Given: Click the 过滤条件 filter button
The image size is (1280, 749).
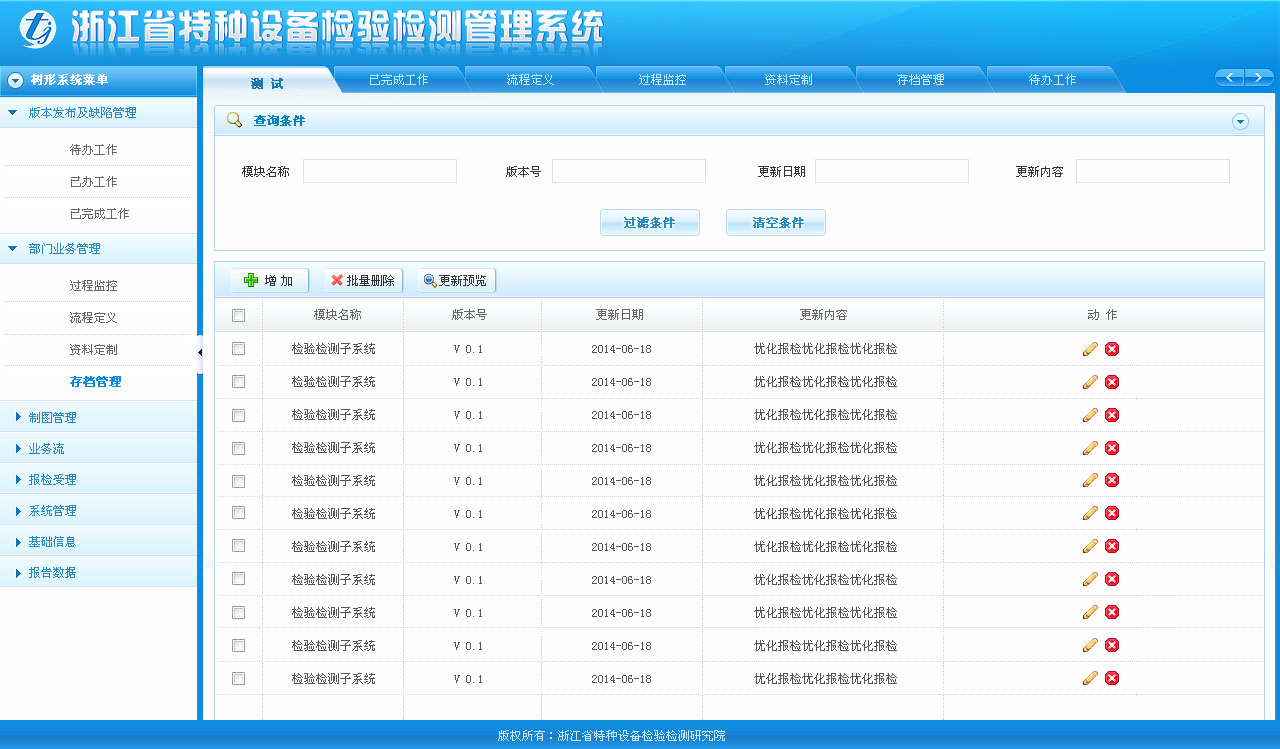Looking at the screenshot, I should pos(650,223).
